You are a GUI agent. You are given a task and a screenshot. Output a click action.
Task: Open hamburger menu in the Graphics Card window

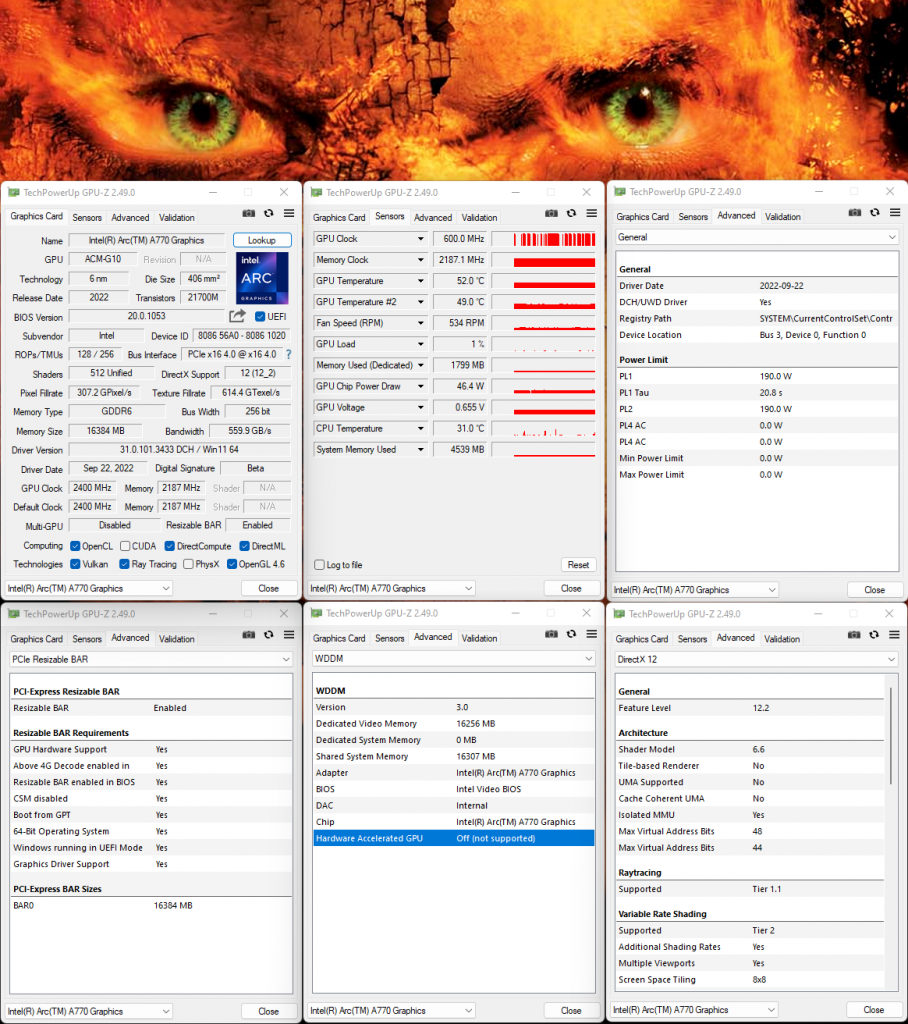[289, 213]
